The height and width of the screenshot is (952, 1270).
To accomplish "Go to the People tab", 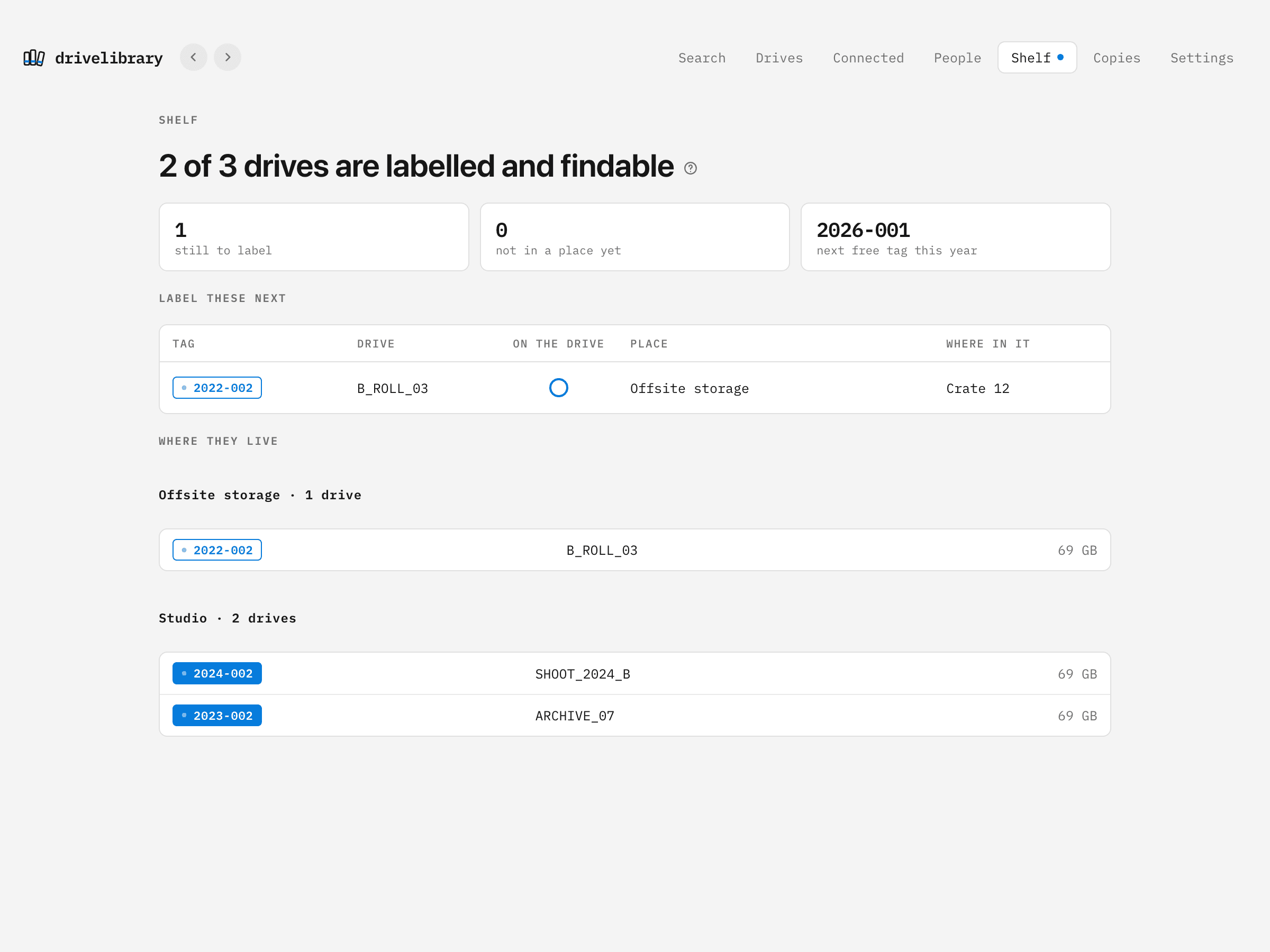I will (957, 58).
